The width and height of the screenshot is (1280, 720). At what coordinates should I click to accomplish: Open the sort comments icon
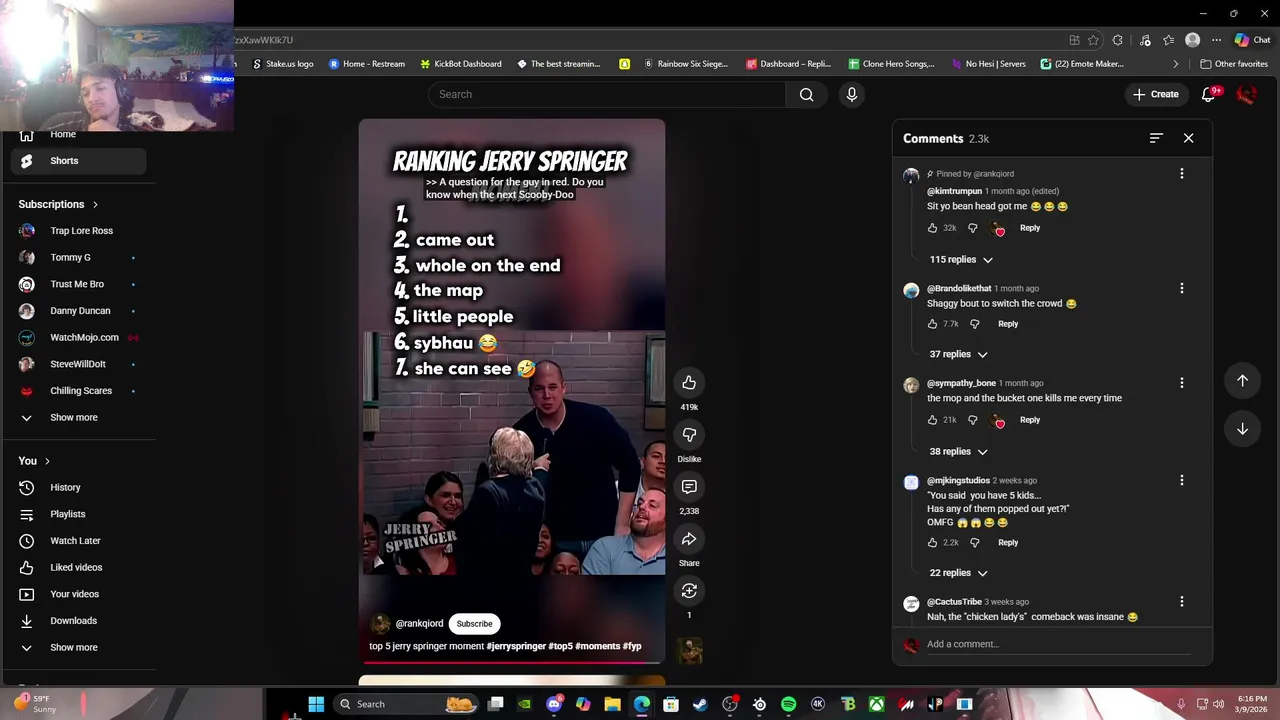click(x=1156, y=138)
